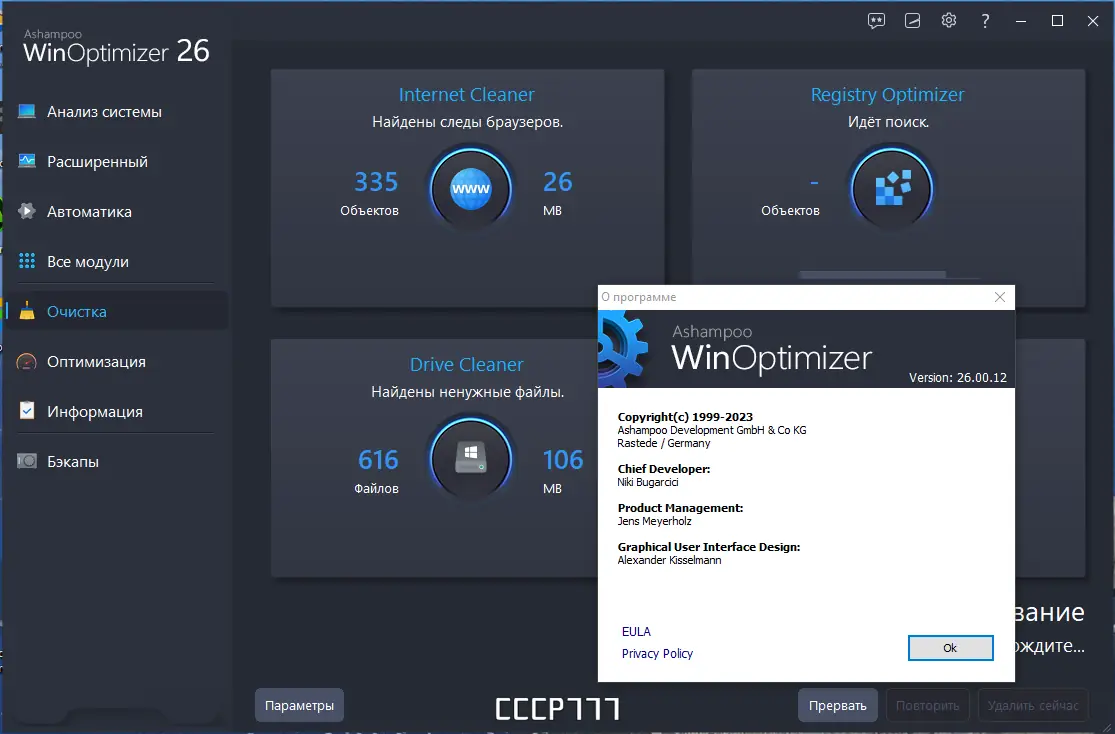Screen dimensions: 1115x734
Task: Click the Оптимизация speedometer icon
Action: (x=27, y=361)
